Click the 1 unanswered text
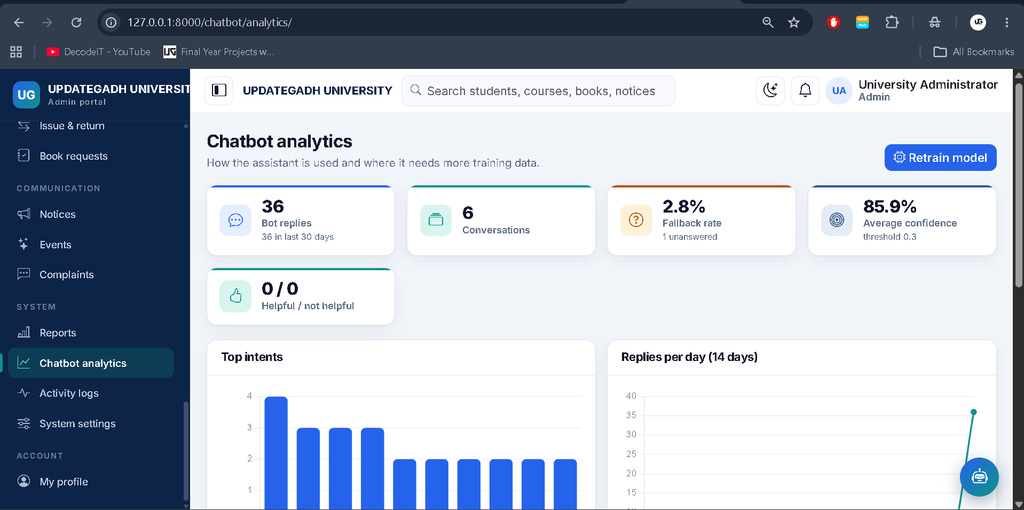 (x=690, y=237)
